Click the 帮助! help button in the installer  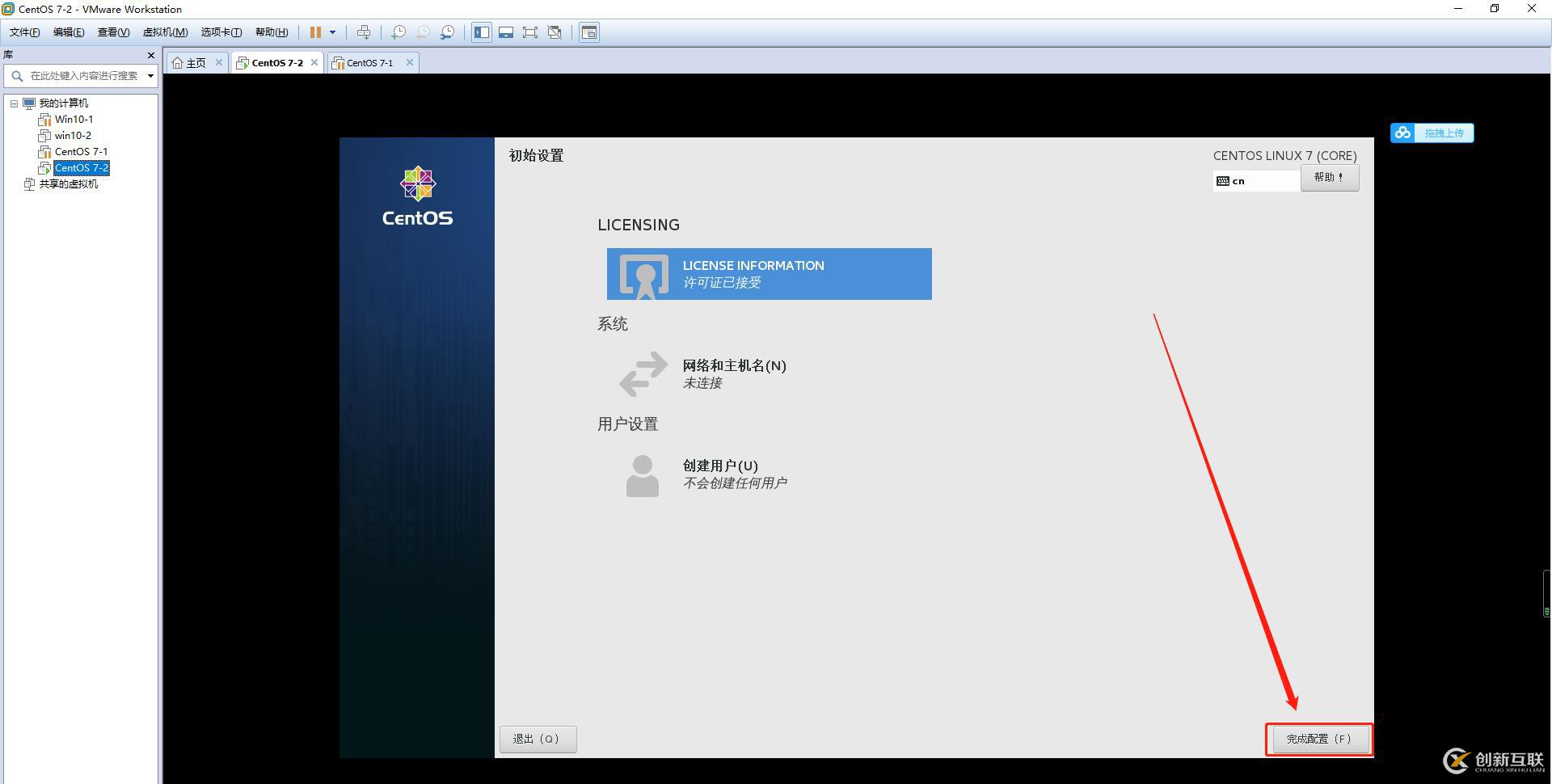[1330, 178]
